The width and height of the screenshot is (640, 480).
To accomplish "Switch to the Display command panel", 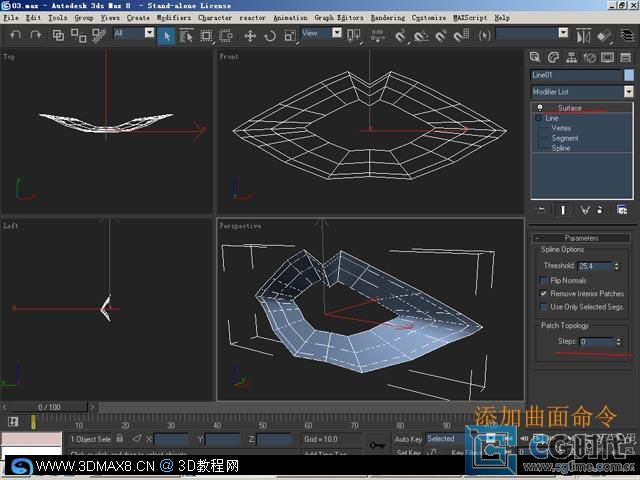I will pyautogui.click(x=607, y=57).
